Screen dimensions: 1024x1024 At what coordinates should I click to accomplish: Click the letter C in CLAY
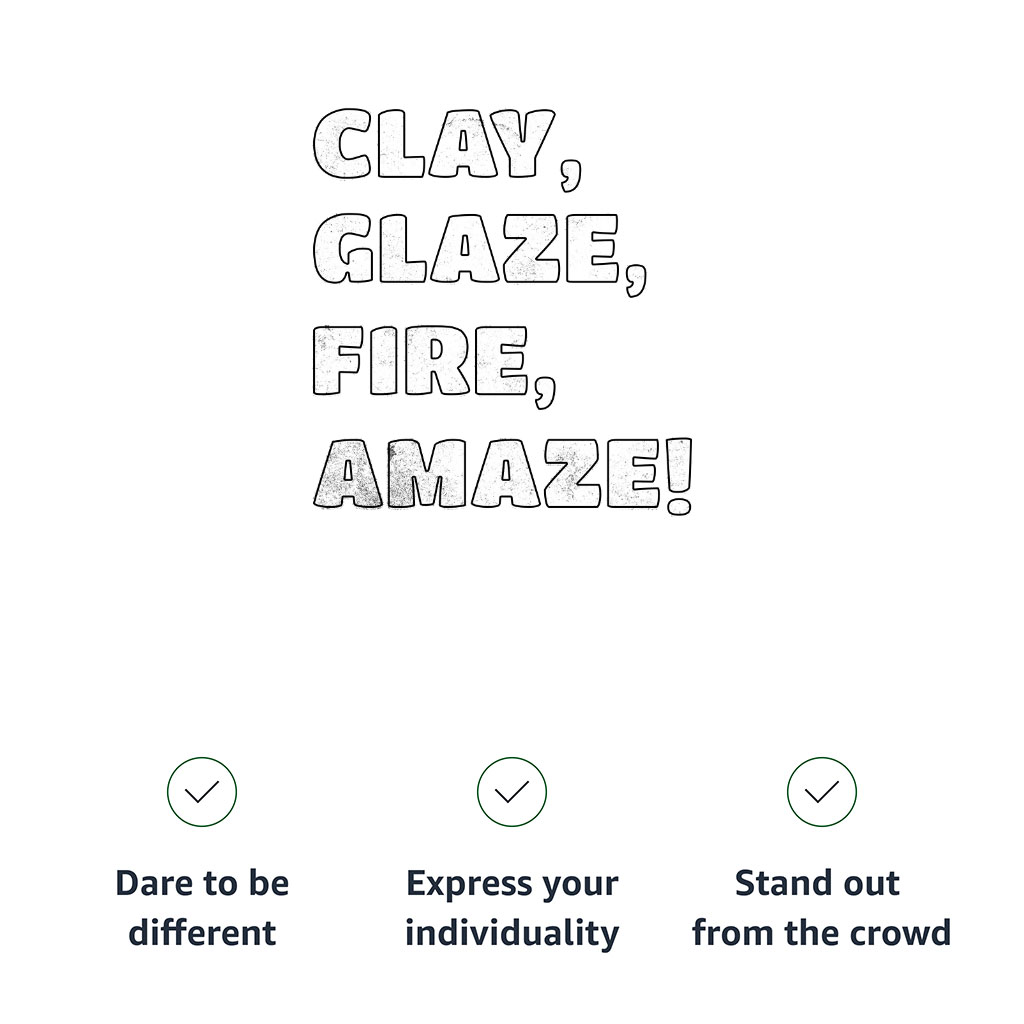342,144
